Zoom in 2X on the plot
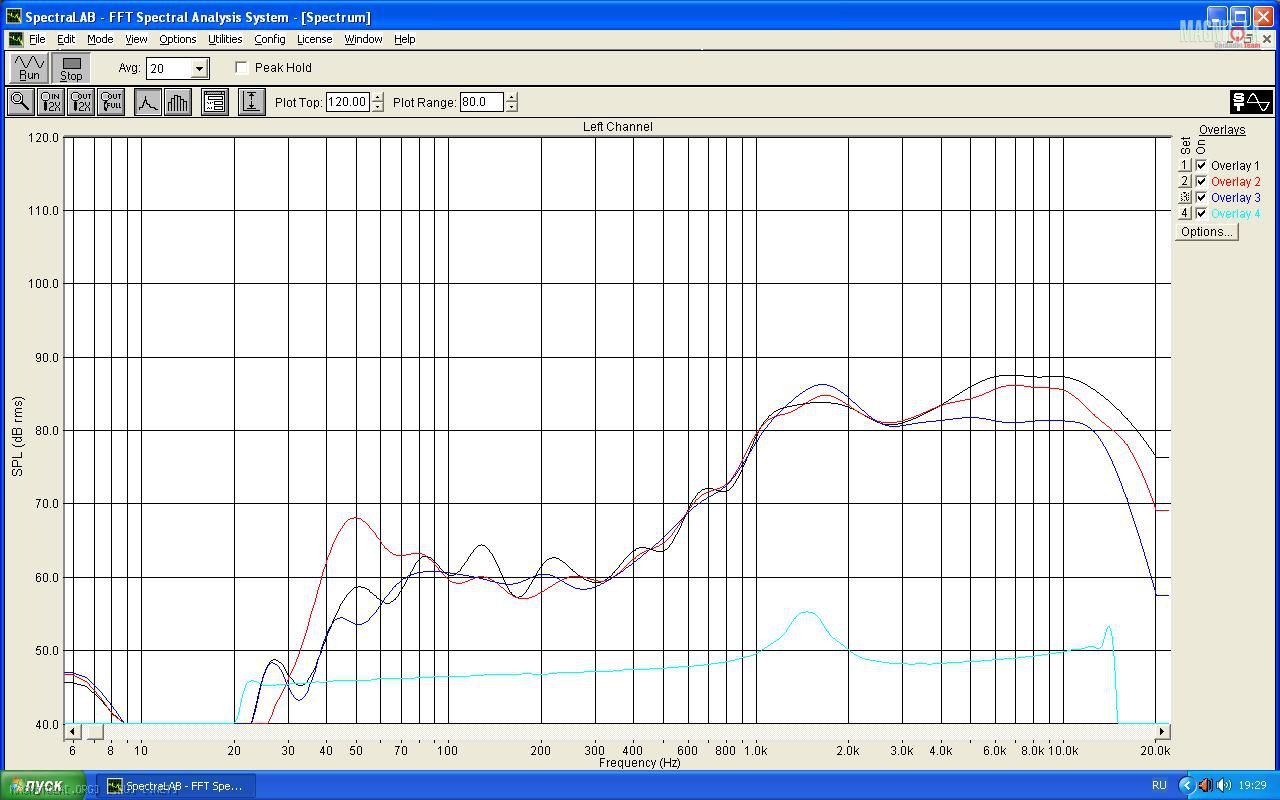1280x800 pixels. point(50,101)
